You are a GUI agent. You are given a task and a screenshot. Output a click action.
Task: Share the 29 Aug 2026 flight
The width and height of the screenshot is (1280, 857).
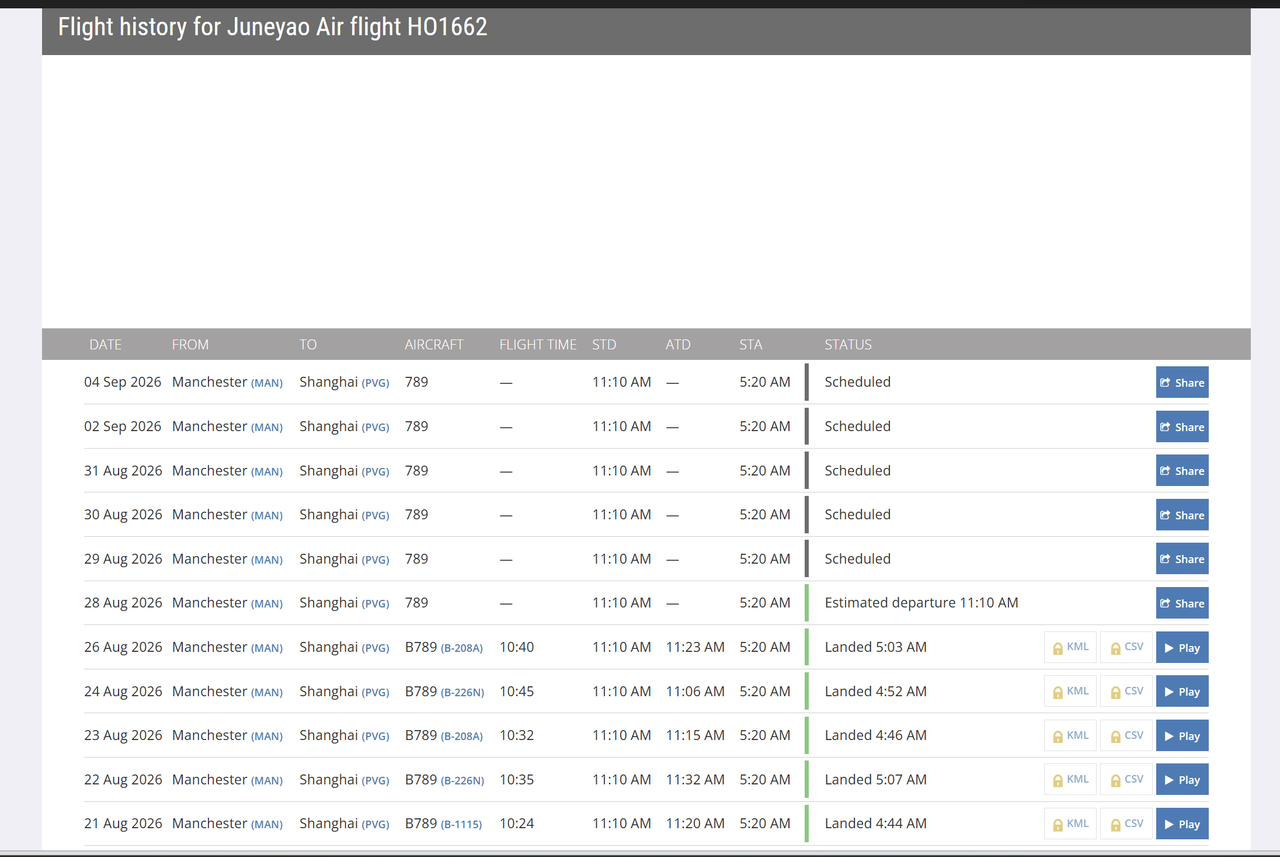click(x=1182, y=559)
